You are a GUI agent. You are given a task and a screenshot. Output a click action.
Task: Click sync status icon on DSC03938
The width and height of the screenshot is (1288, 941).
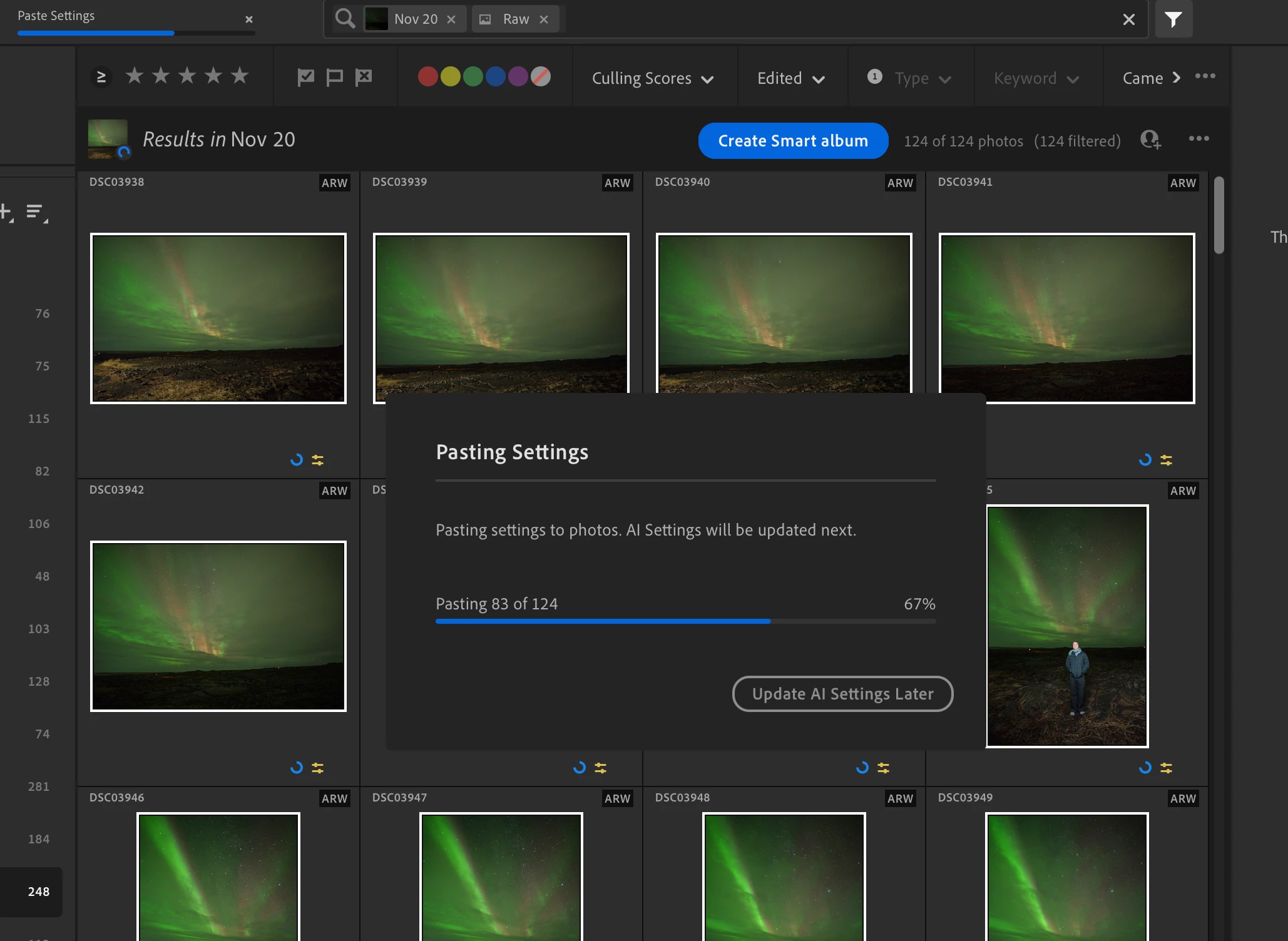(x=297, y=460)
